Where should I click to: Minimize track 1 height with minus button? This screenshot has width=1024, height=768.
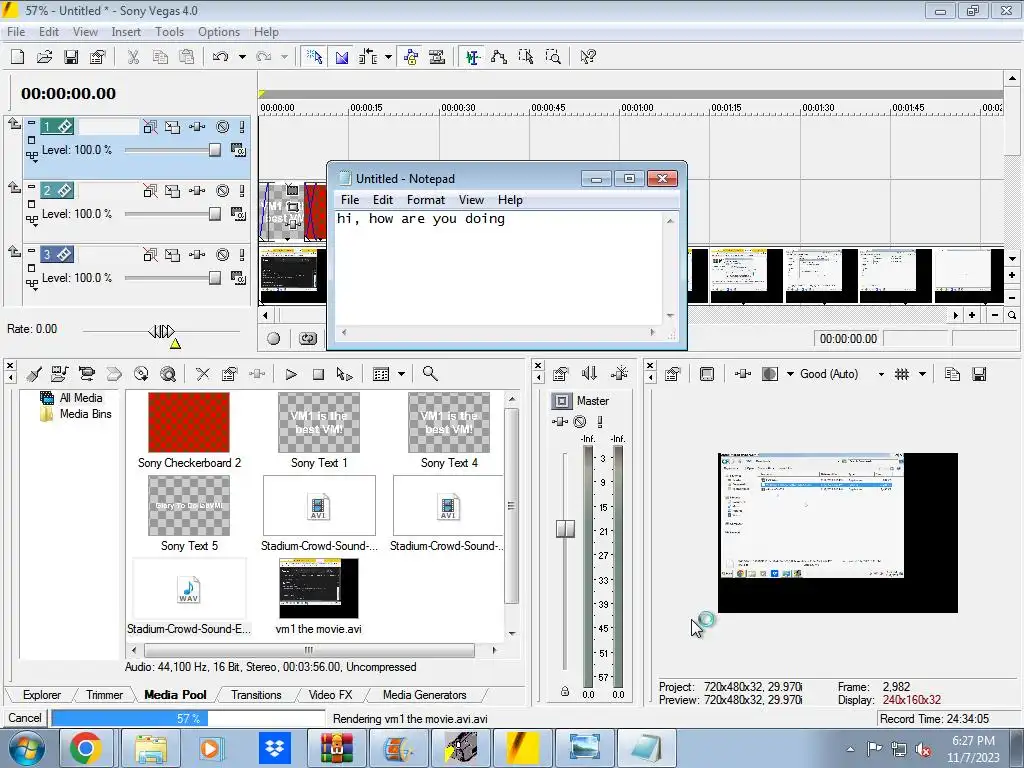pos(31,121)
